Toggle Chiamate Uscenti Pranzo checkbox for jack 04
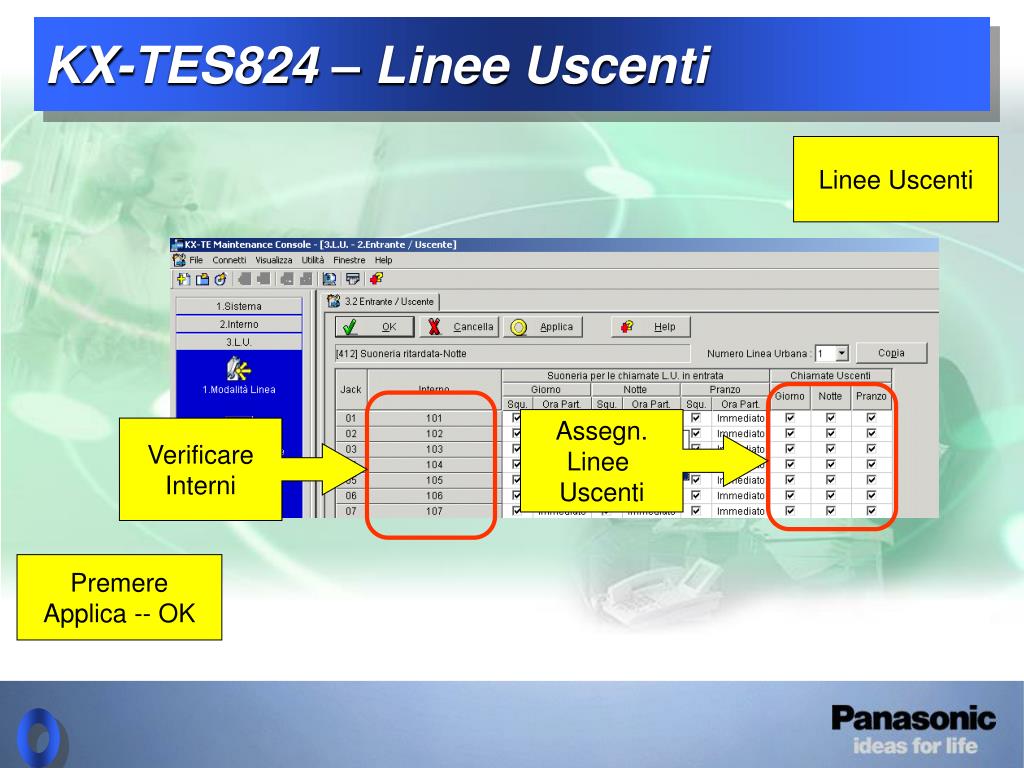The image size is (1024, 768). point(871,464)
